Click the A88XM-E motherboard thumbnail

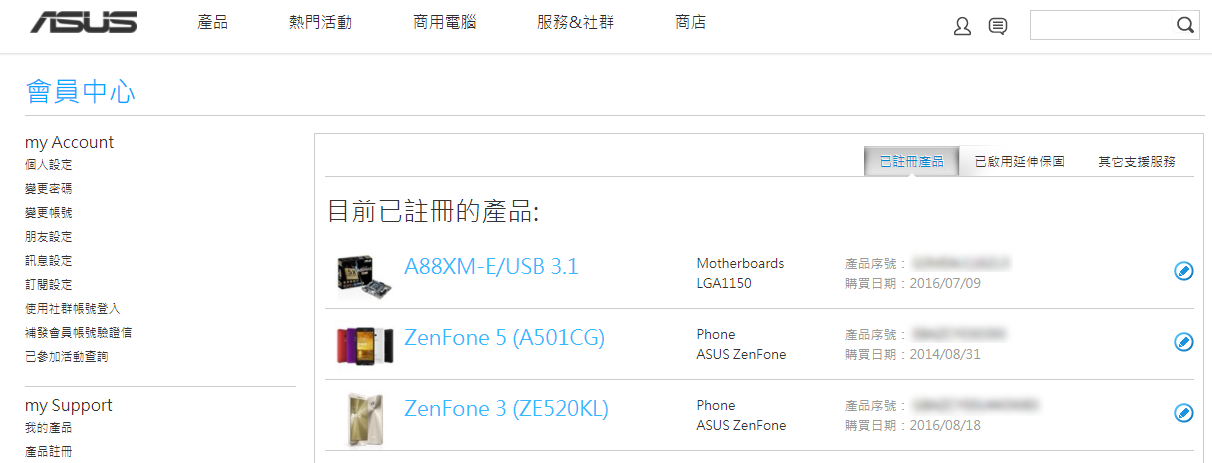(365, 272)
